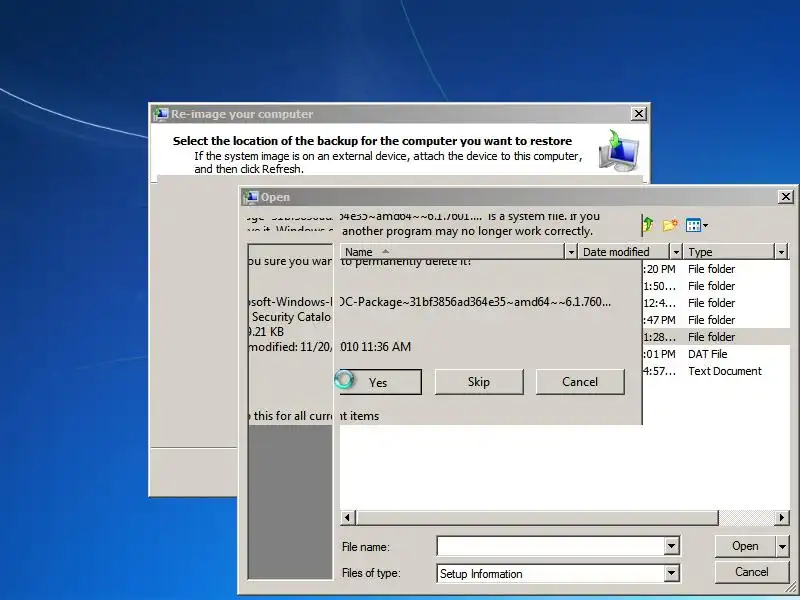Click the horizontal scrollbar right arrow
The width and height of the screenshot is (800, 600).
[782, 517]
